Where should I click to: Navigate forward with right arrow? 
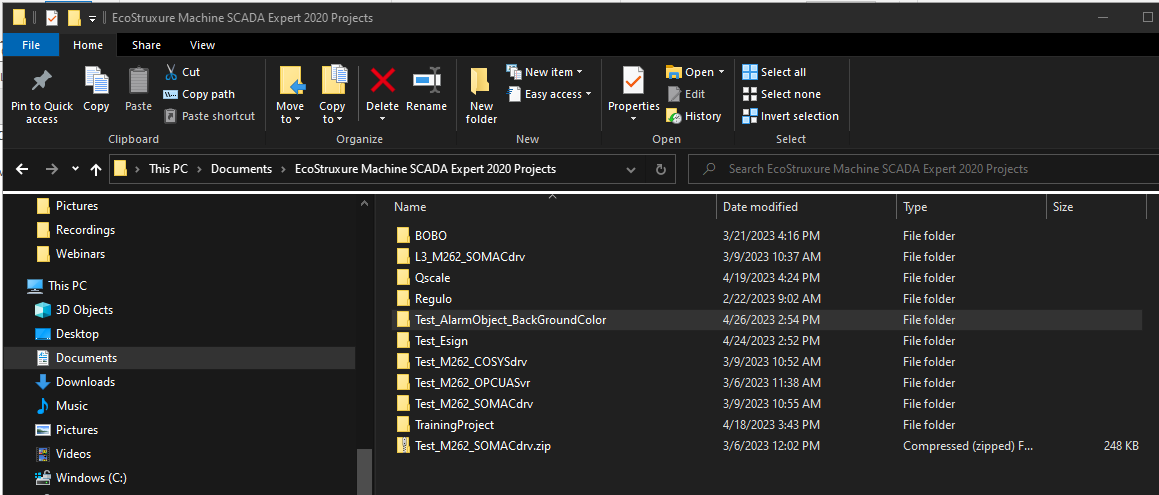pyautogui.click(x=51, y=169)
